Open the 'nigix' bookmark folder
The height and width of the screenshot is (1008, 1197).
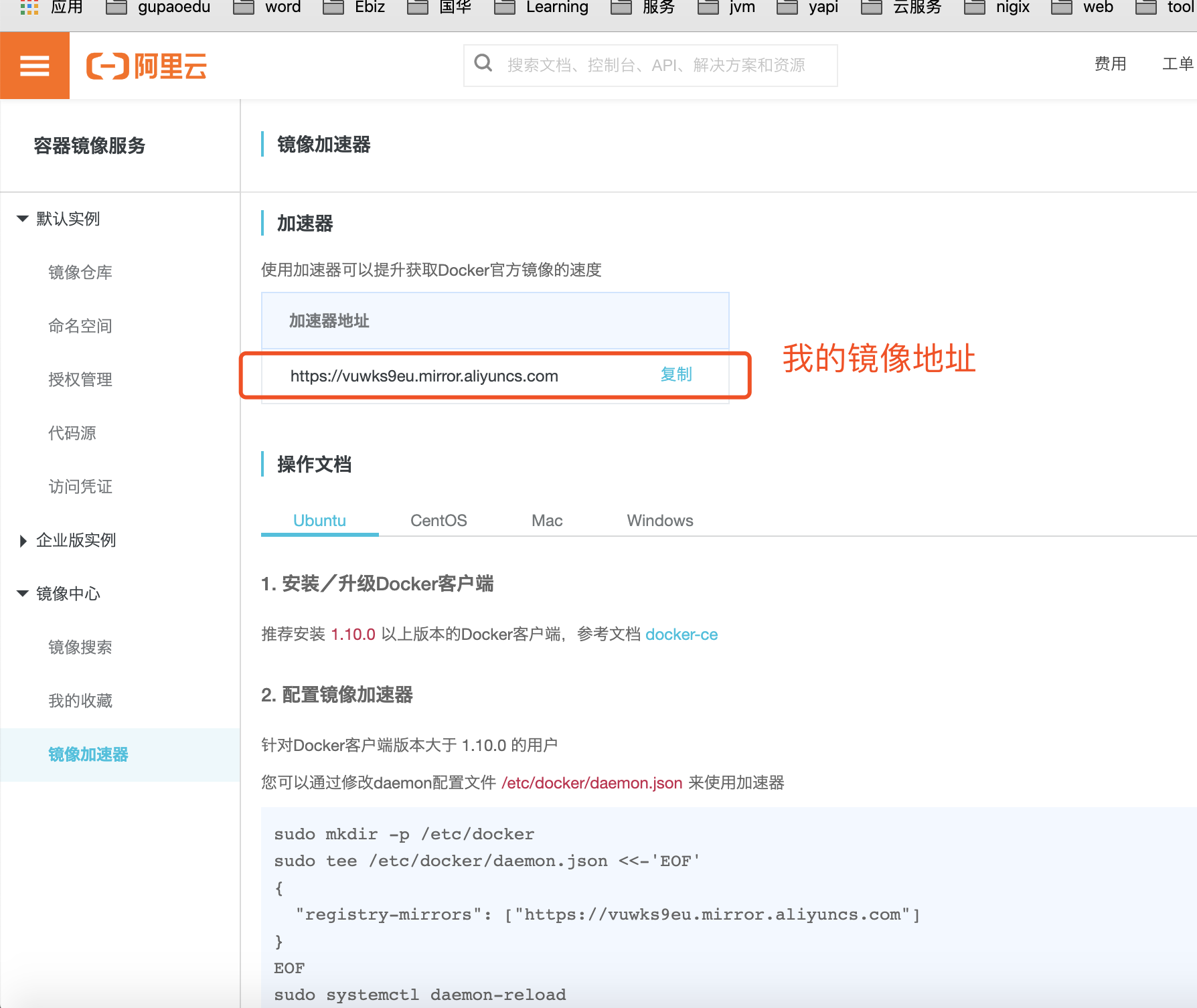click(x=1012, y=7)
